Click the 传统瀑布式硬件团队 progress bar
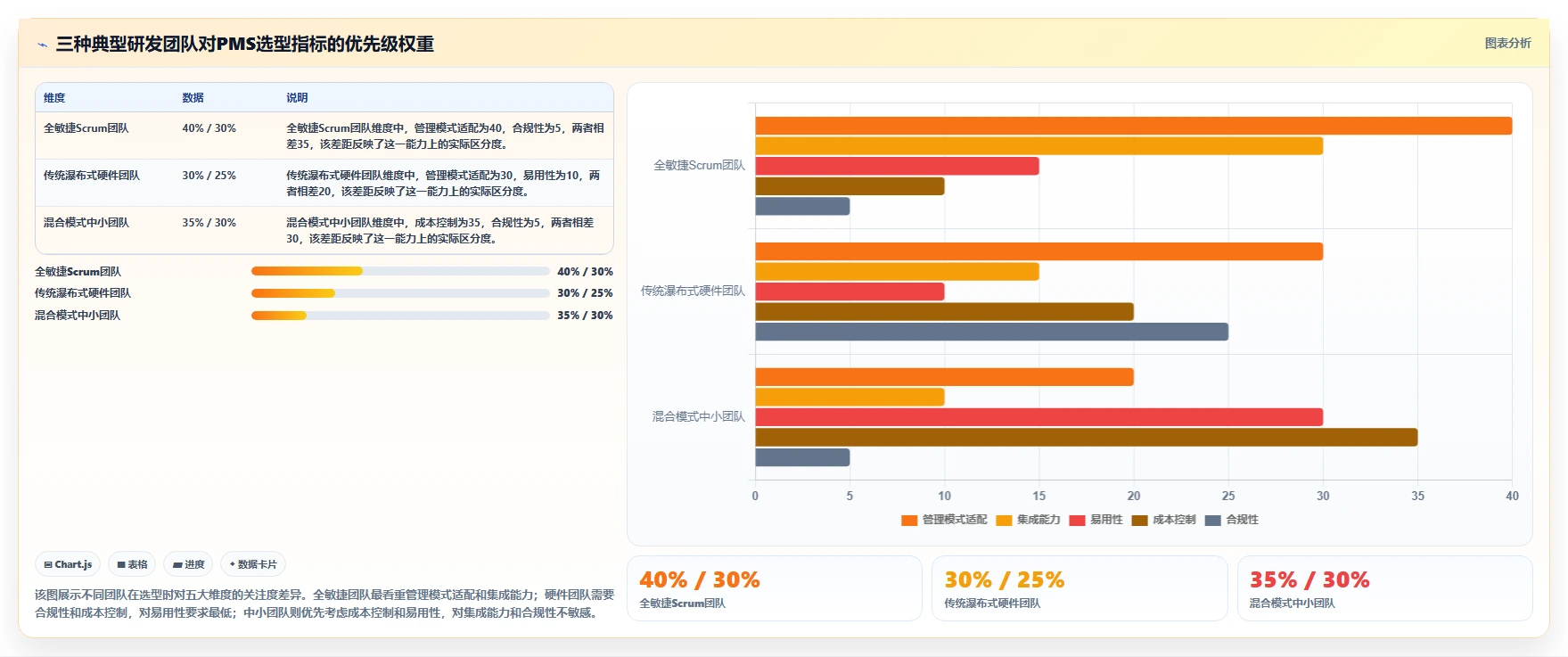This screenshot has width=1568, height=657. point(400,293)
